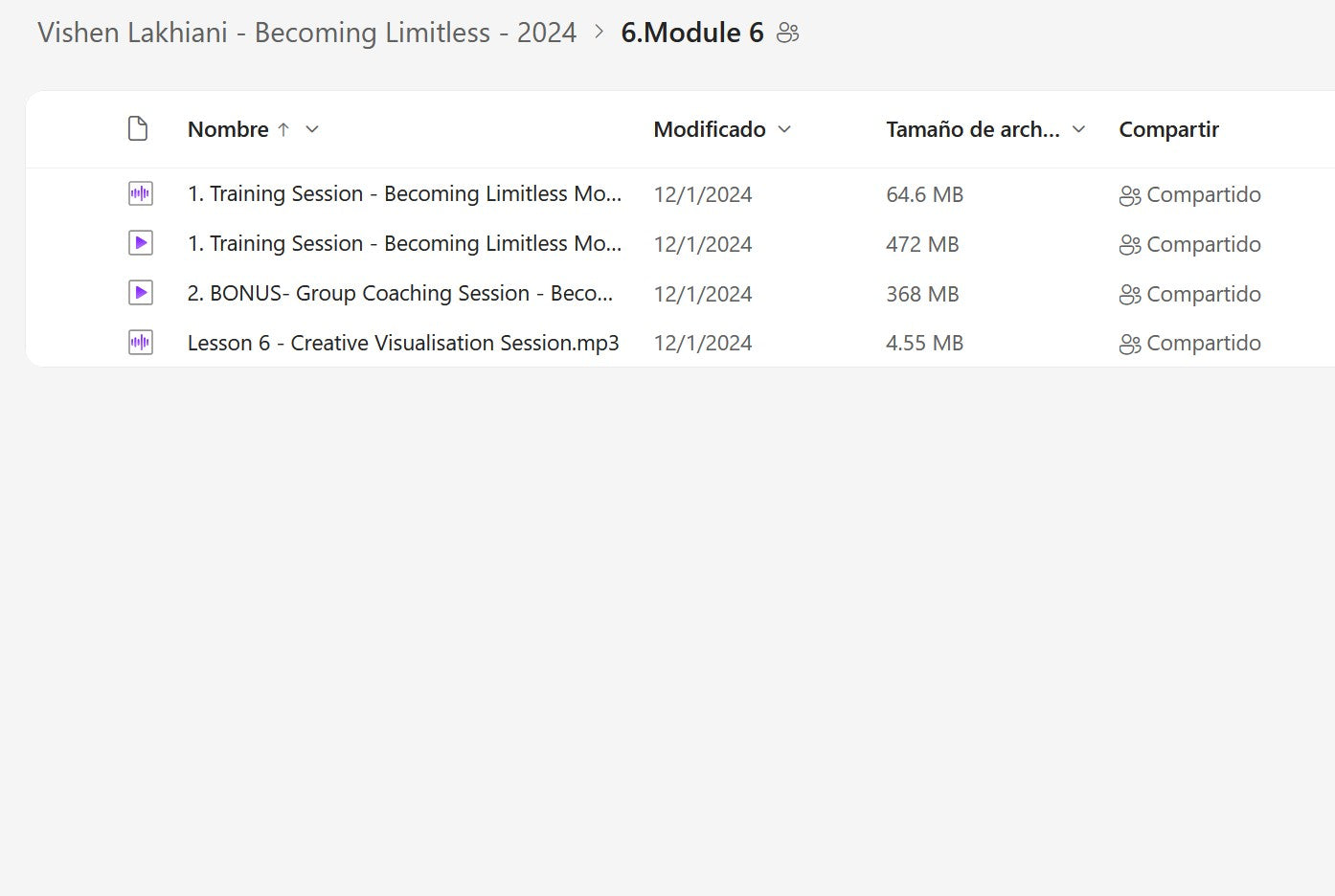Image resolution: width=1335 pixels, height=896 pixels.
Task: Click the audio icon beside Lesson 6 file
Action: [141, 343]
